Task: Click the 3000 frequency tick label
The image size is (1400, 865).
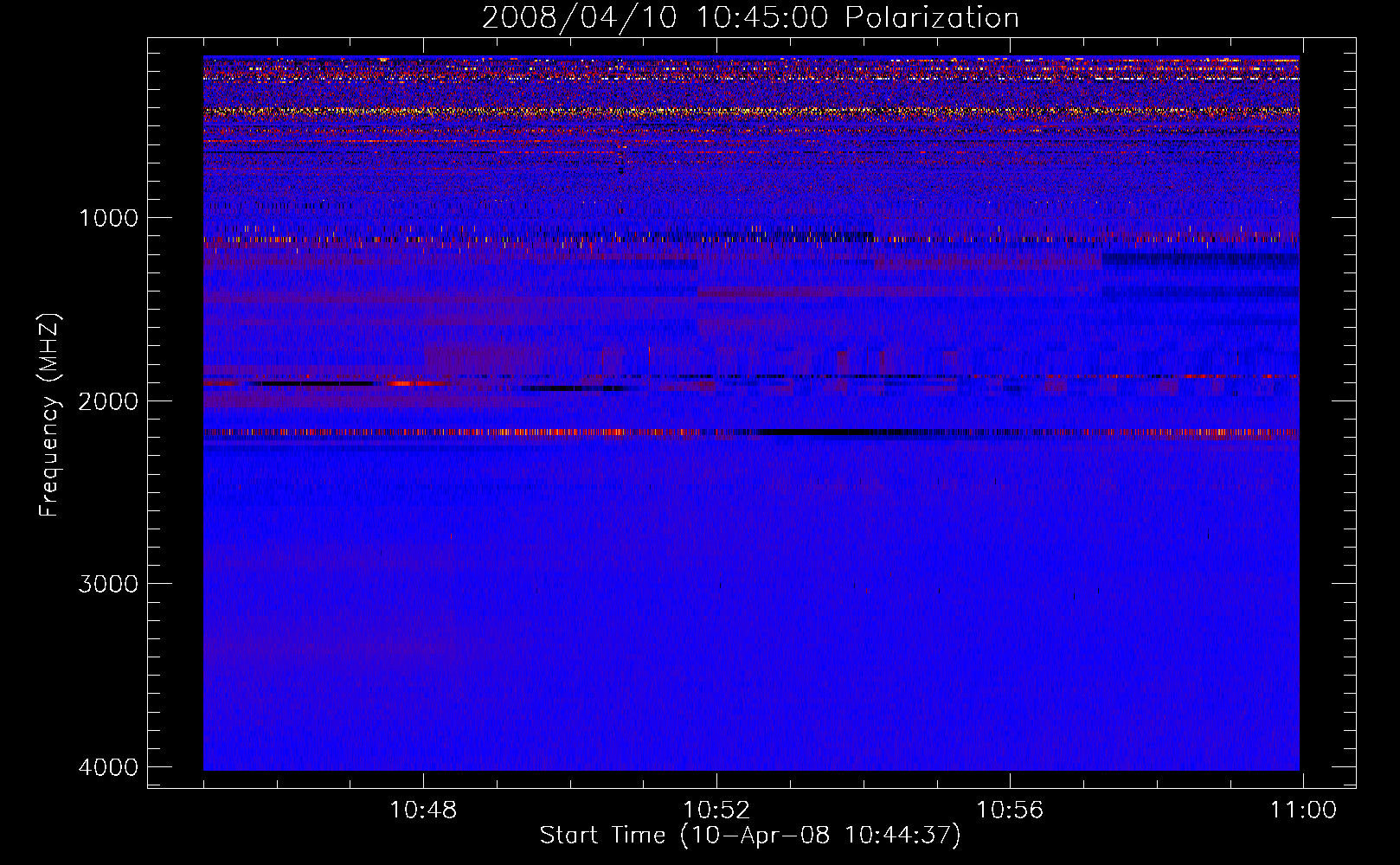Action: click(108, 584)
